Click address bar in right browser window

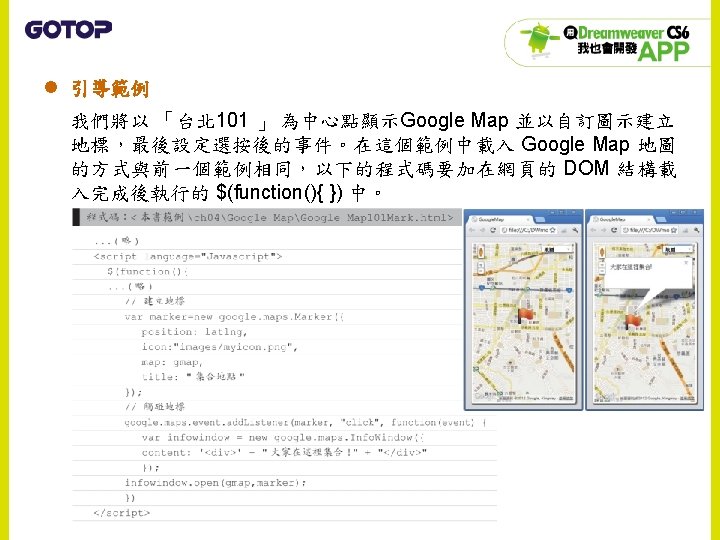tap(649, 230)
